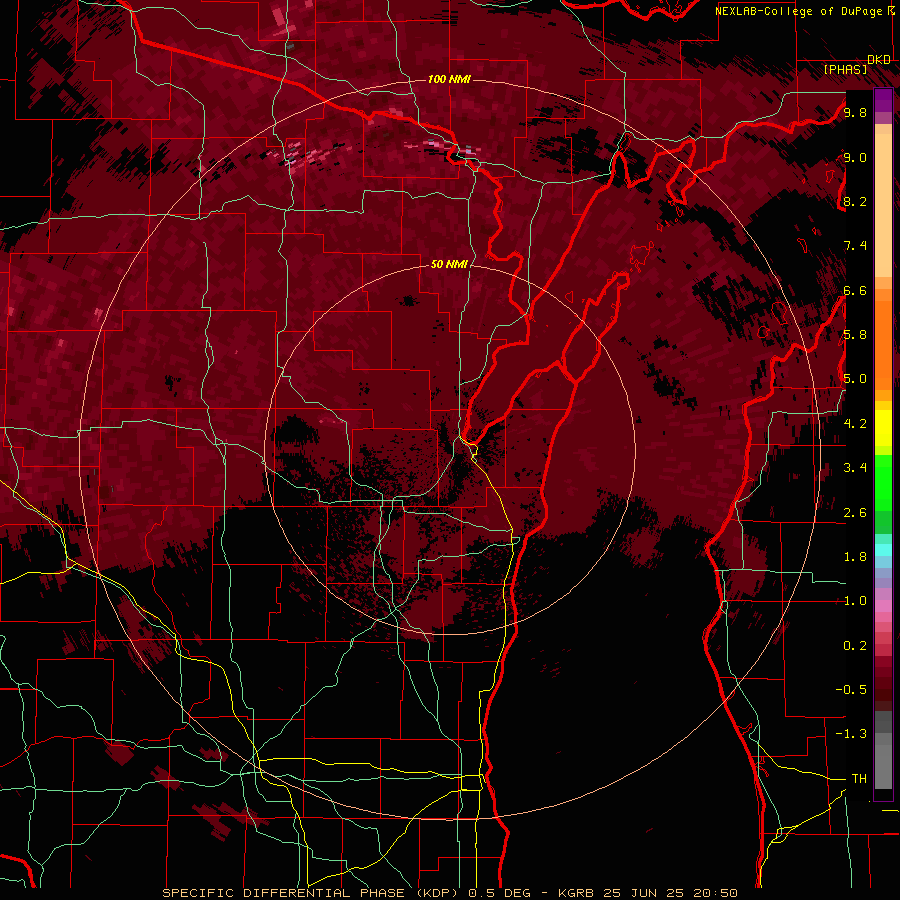Image resolution: width=900 pixels, height=900 pixels.
Task: Click the 4.2 scale value
Action: 855,424
